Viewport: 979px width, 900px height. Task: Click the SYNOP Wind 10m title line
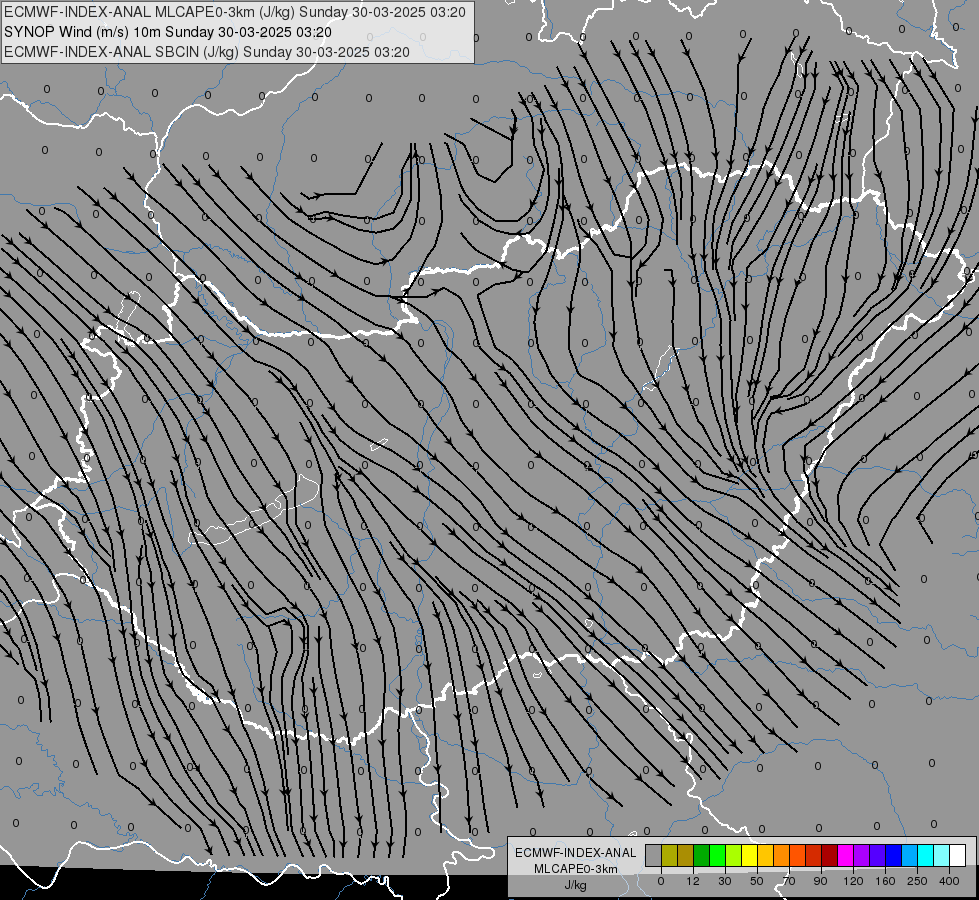pyautogui.click(x=168, y=32)
